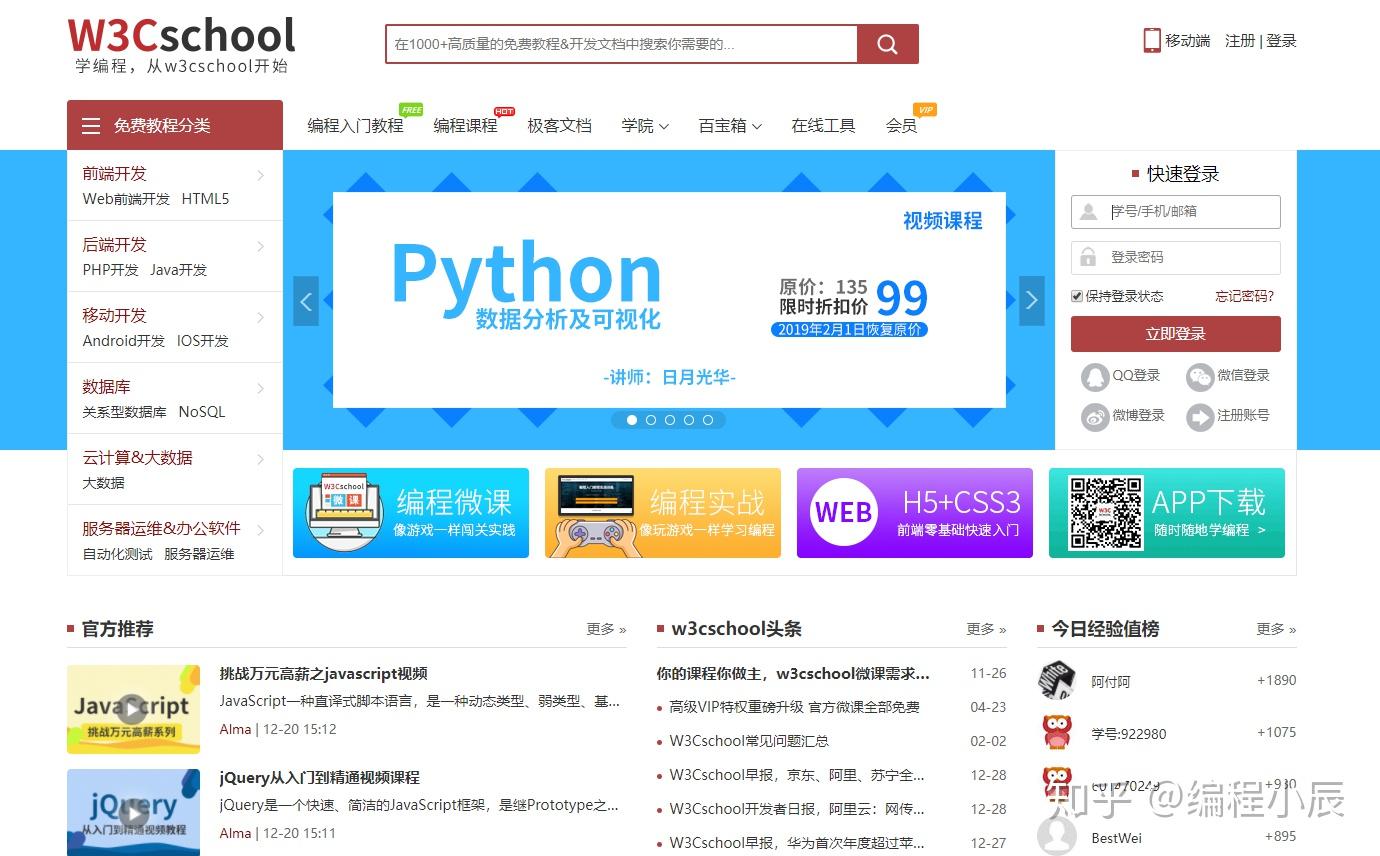1380x856 pixels.
Task: Open BestWei user avatar
Action: coord(1057,837)
